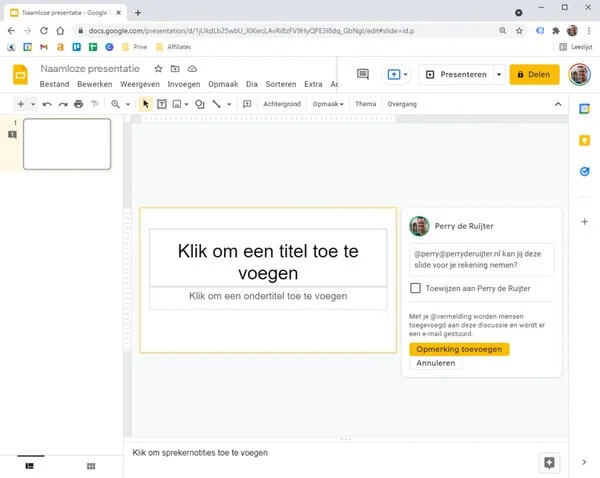The height and width of the screenshot is (478, 600).
Task: Click the comment text input field
Action: click(x=481, y=259)
